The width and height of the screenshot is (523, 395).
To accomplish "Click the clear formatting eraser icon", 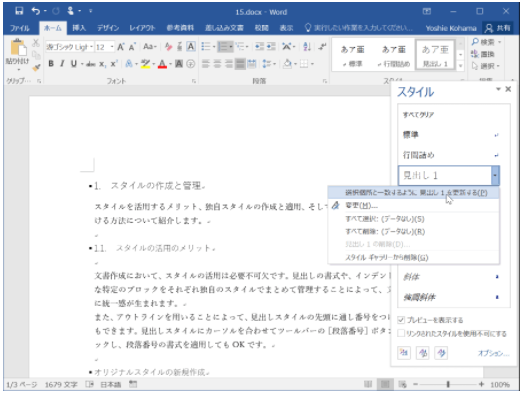I will pos(168,47).
